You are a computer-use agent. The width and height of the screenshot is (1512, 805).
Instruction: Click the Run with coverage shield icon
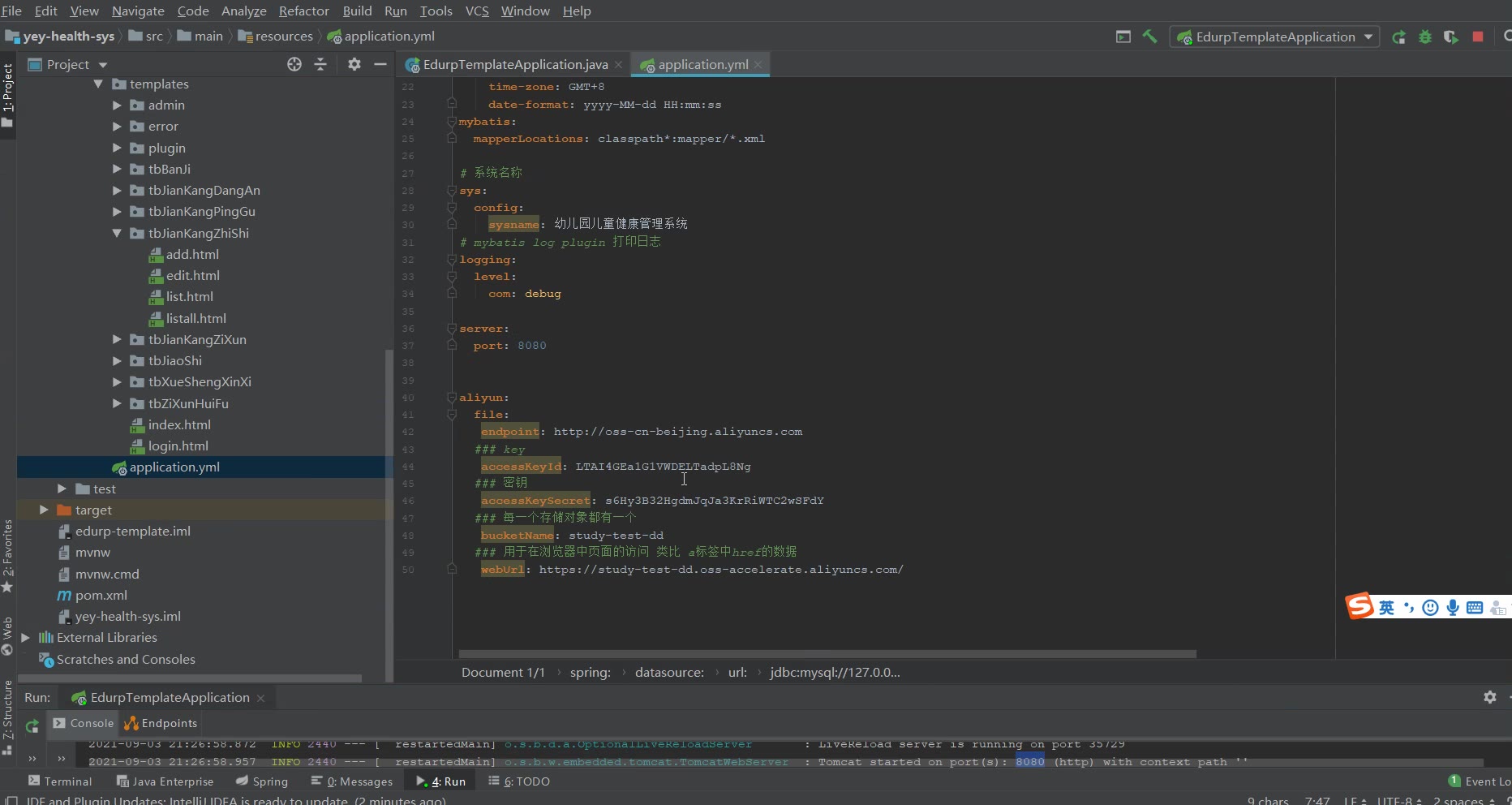coord(1451,37)
